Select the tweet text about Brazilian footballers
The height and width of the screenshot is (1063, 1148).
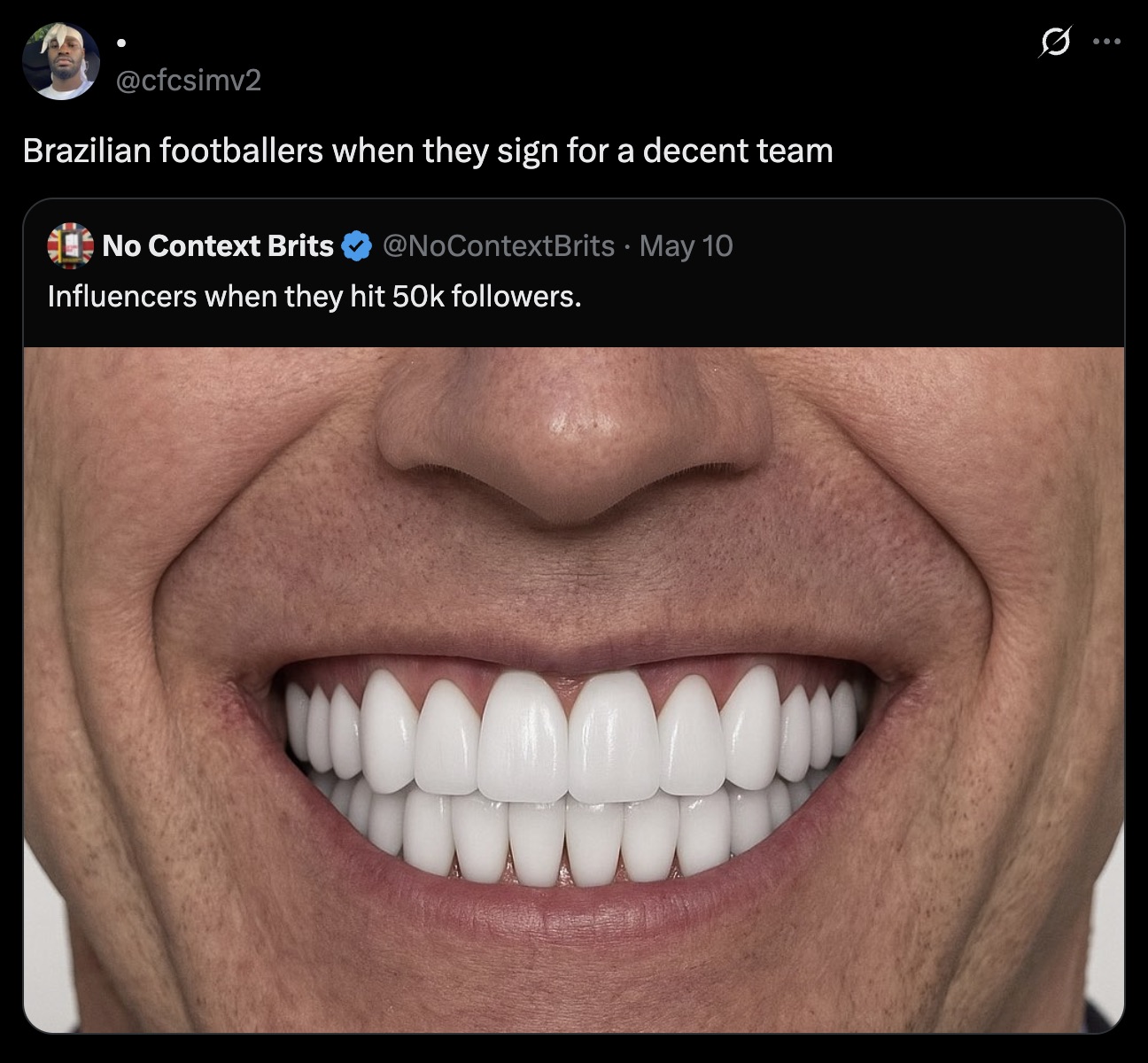click(429, 151)
